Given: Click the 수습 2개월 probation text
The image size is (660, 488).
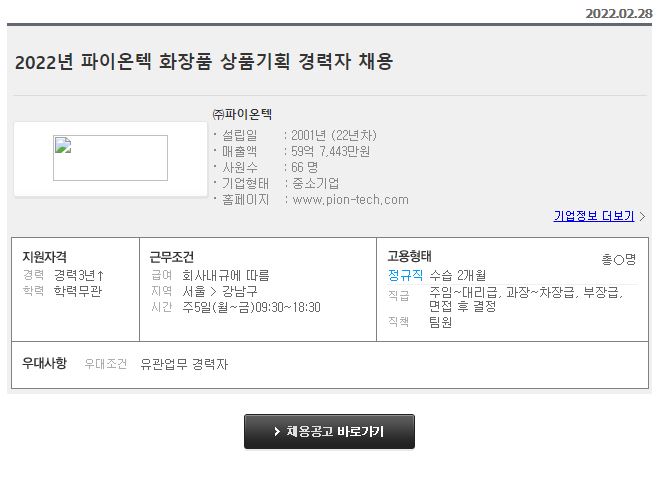Looking at the screenshot, I should click(458, 275).
